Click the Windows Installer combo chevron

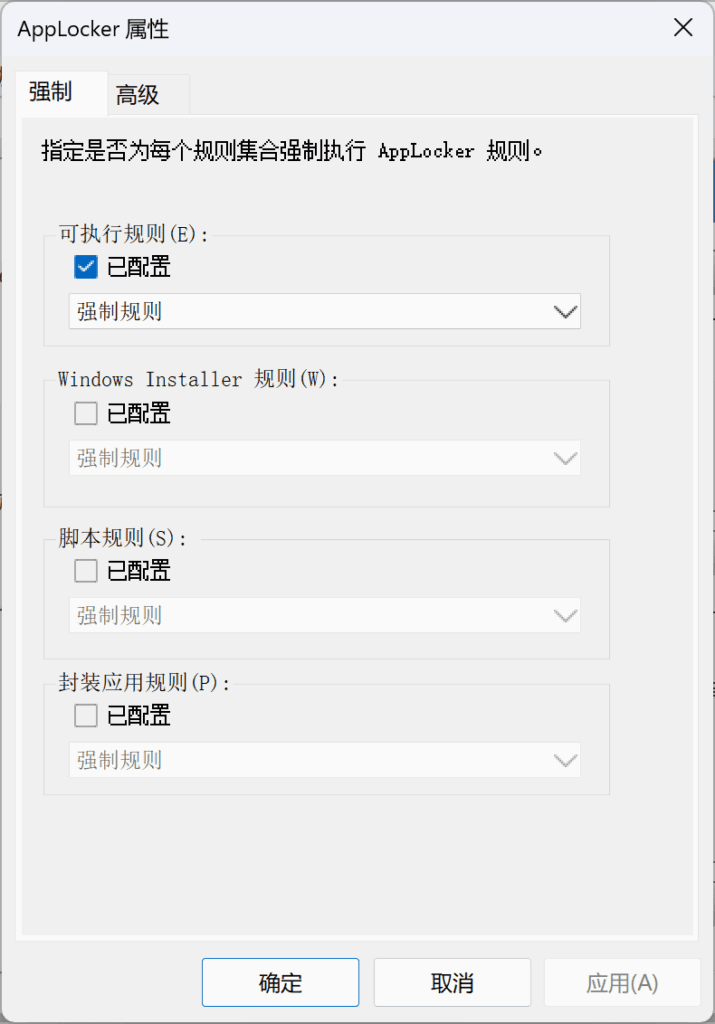point(566,457)
